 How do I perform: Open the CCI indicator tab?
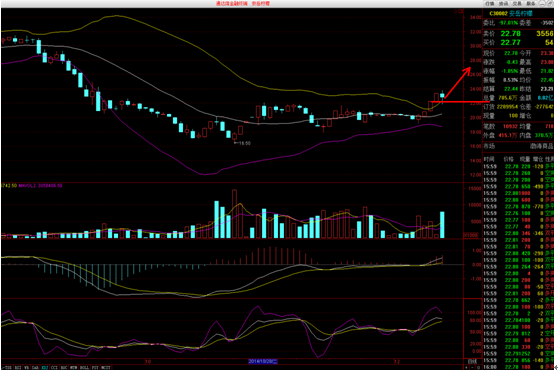pyautogui.click(x=54, y=367)
